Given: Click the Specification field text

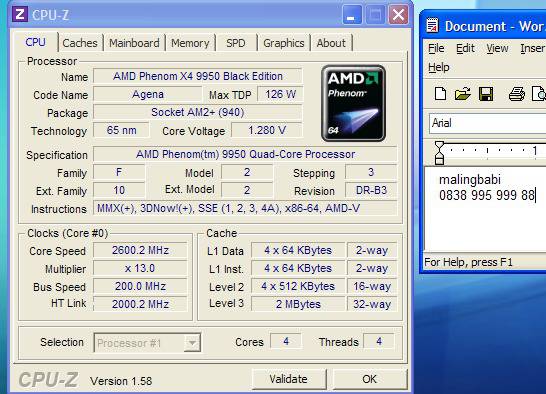Looking at the screenshot, I should pyautogui.click(x=245, y=154).
